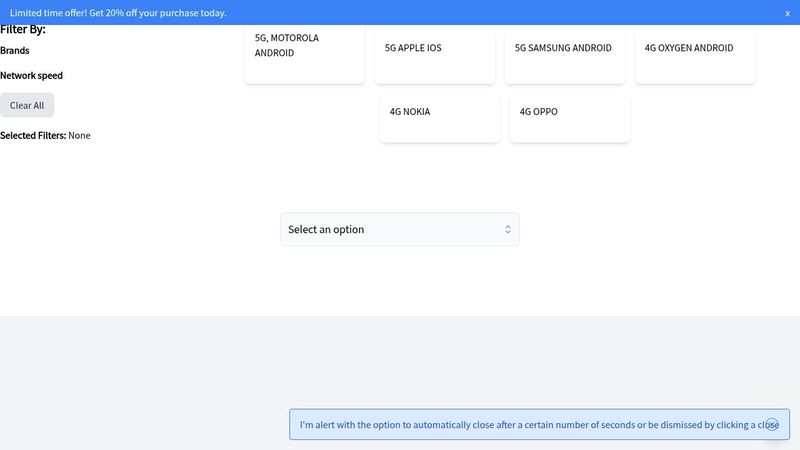Screen dimensions: 800x450
Task: Select the 5G APPLE IOS card
Action: coord(435,53)
